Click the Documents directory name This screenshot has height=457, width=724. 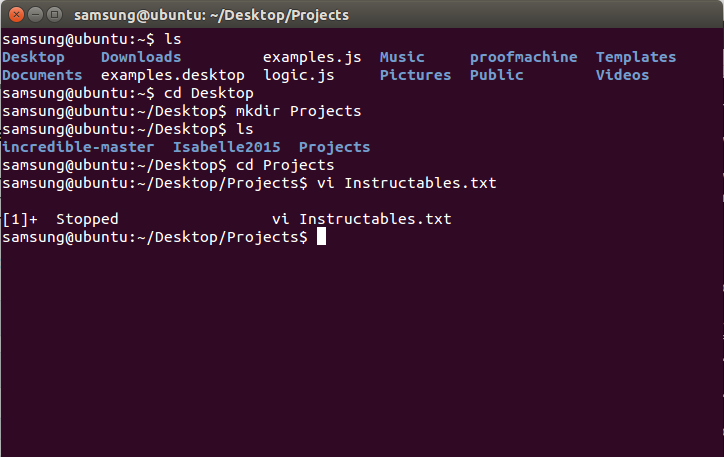pyautogui.click(x=42, y=75)
